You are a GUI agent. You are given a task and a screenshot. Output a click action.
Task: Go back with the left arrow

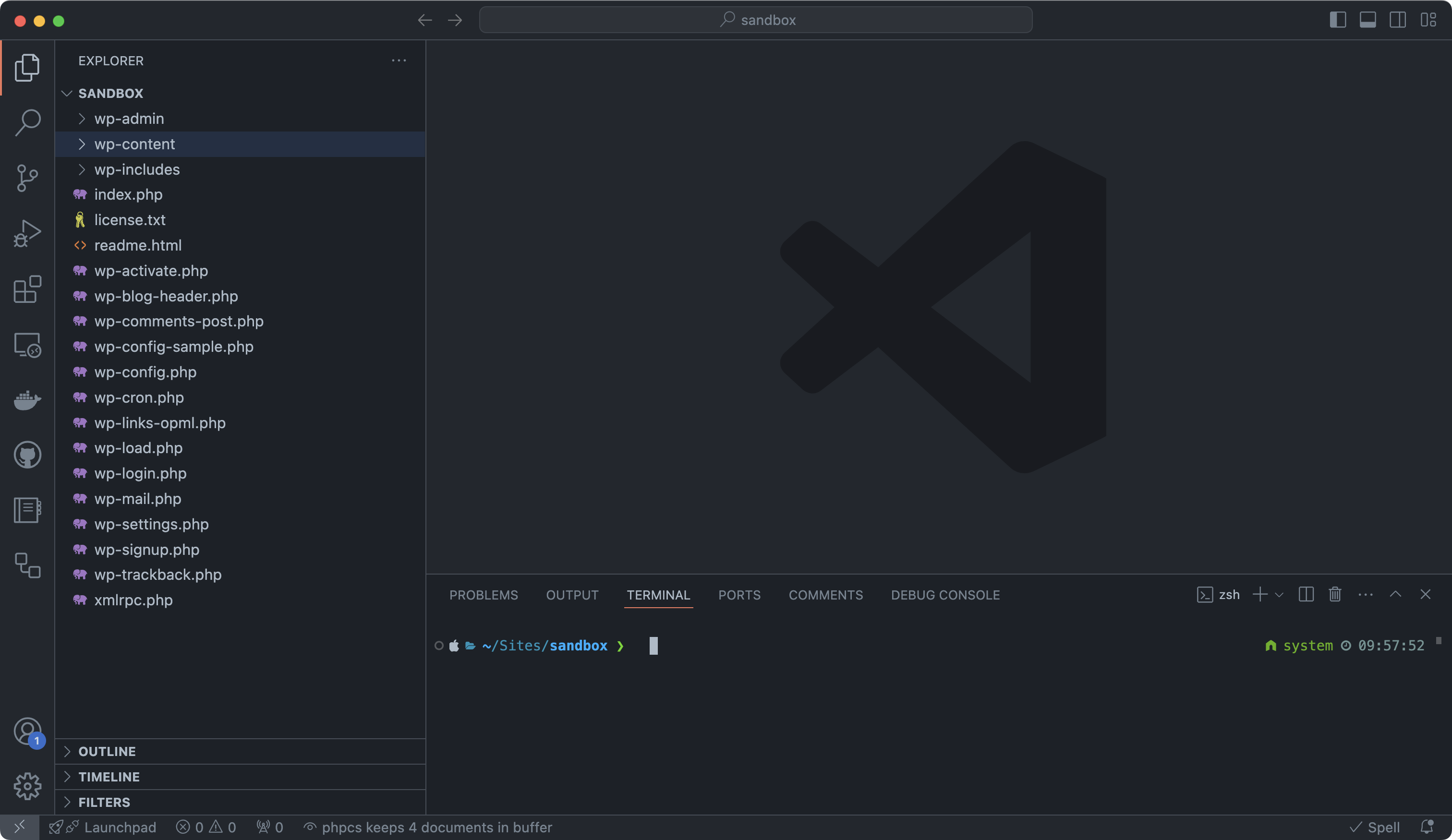(x=424, y=20)
